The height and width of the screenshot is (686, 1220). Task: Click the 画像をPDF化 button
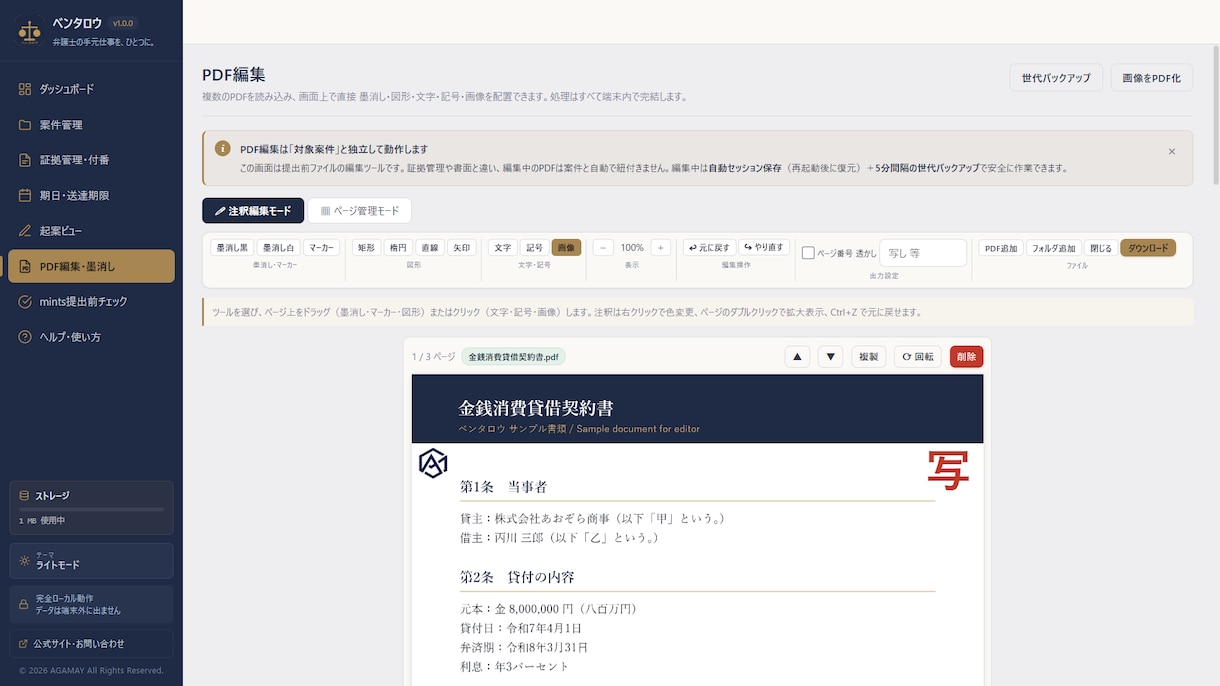(1151, 78)
